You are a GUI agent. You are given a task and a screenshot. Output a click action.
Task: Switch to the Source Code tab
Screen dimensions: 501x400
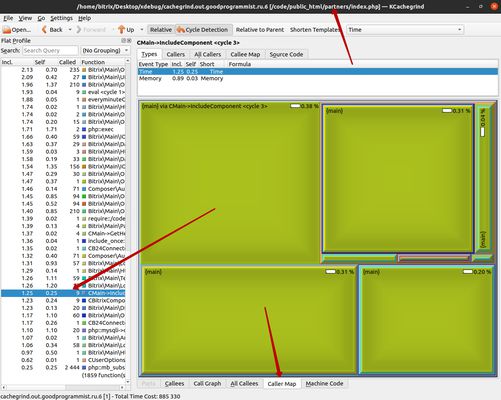(x=286, y=54)
